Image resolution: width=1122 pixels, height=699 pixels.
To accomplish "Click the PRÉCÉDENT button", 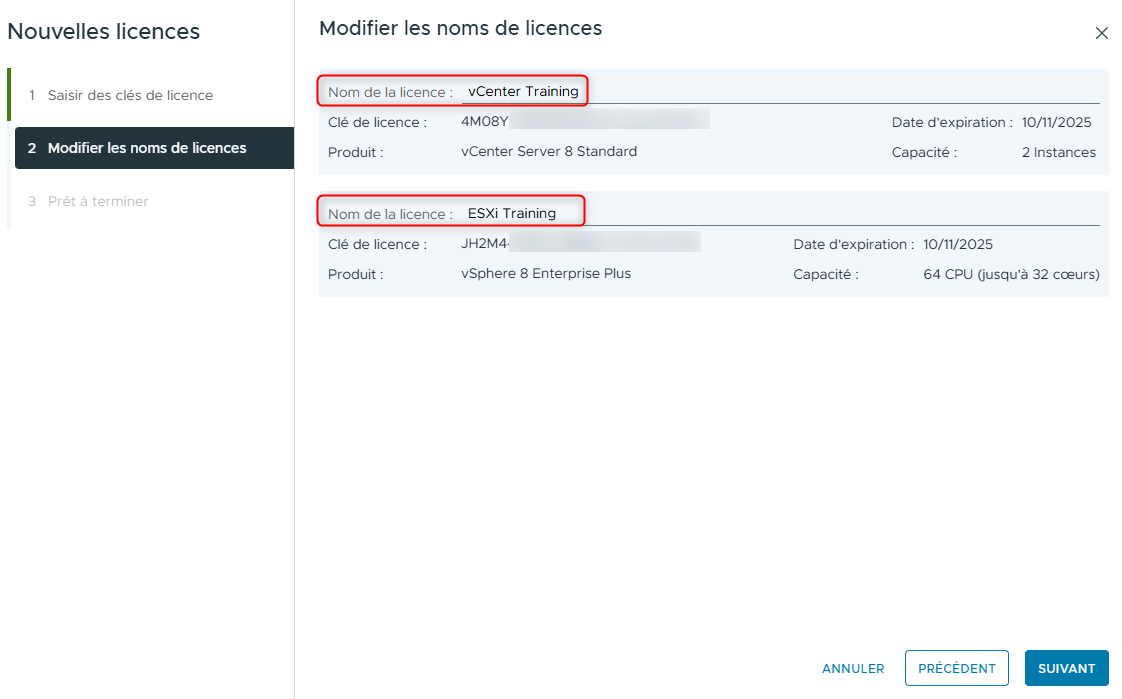I will point(956,668).
